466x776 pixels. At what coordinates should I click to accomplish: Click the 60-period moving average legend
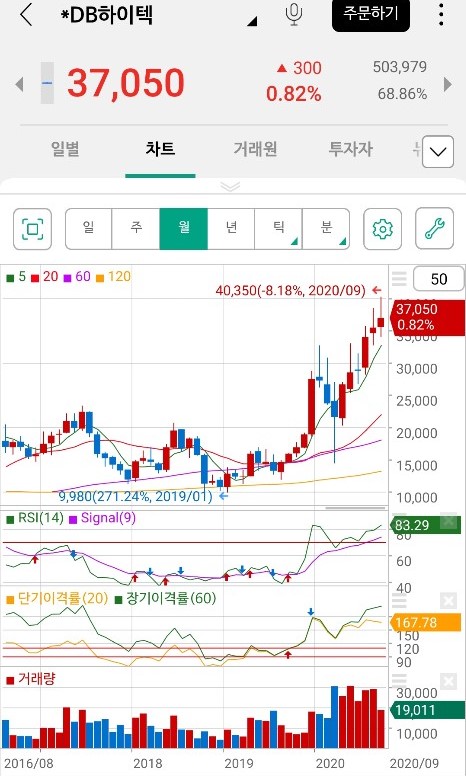coord(77,277)
